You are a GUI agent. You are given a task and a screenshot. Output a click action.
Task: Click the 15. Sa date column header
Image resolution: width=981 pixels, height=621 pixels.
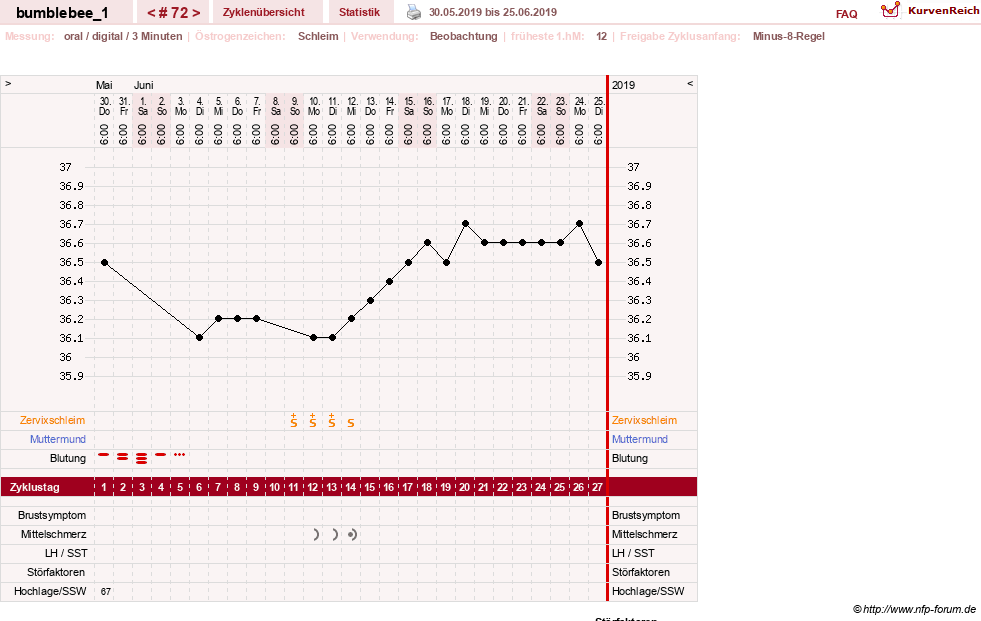click(x=409, y=106)
